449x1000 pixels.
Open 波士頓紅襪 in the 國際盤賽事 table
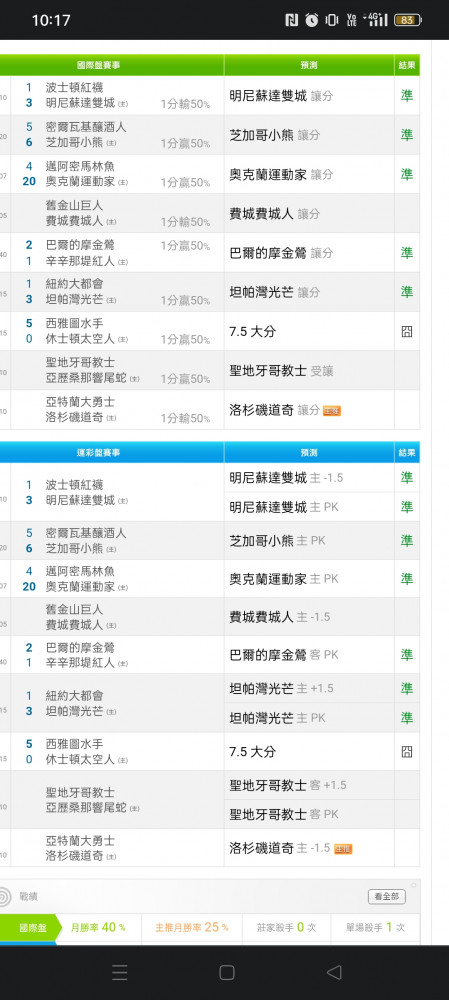[x=74, y=87]
